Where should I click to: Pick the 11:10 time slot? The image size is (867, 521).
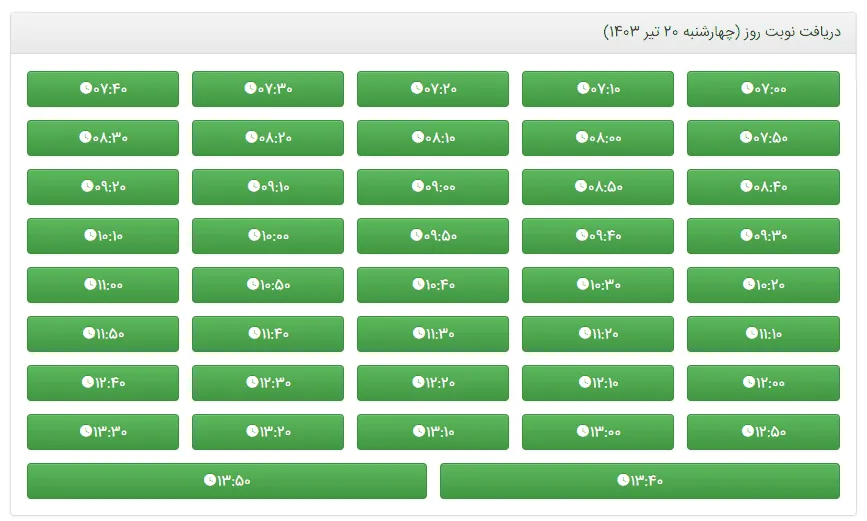763,334
